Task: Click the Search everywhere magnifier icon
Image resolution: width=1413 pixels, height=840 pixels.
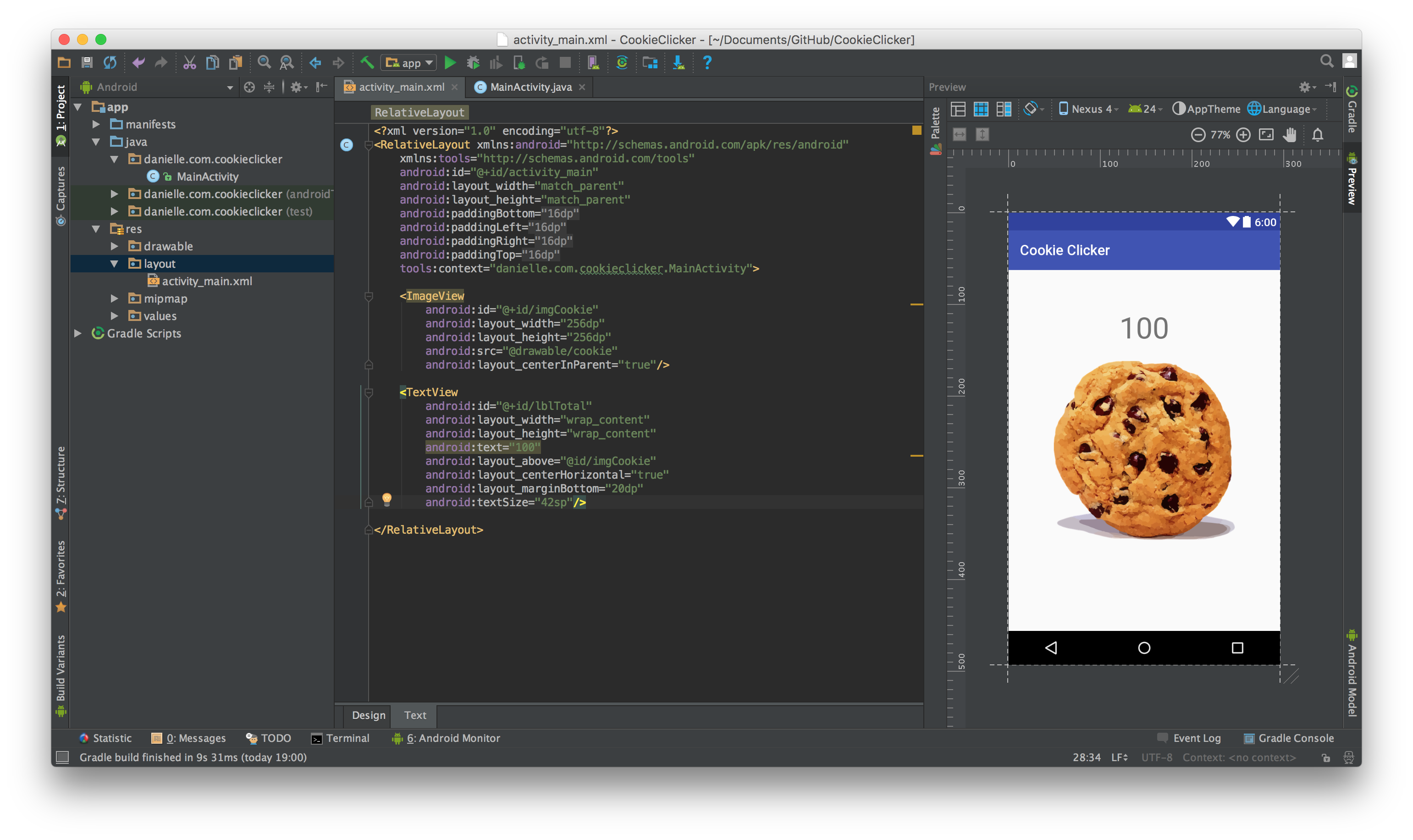Action: [1326, 62]
